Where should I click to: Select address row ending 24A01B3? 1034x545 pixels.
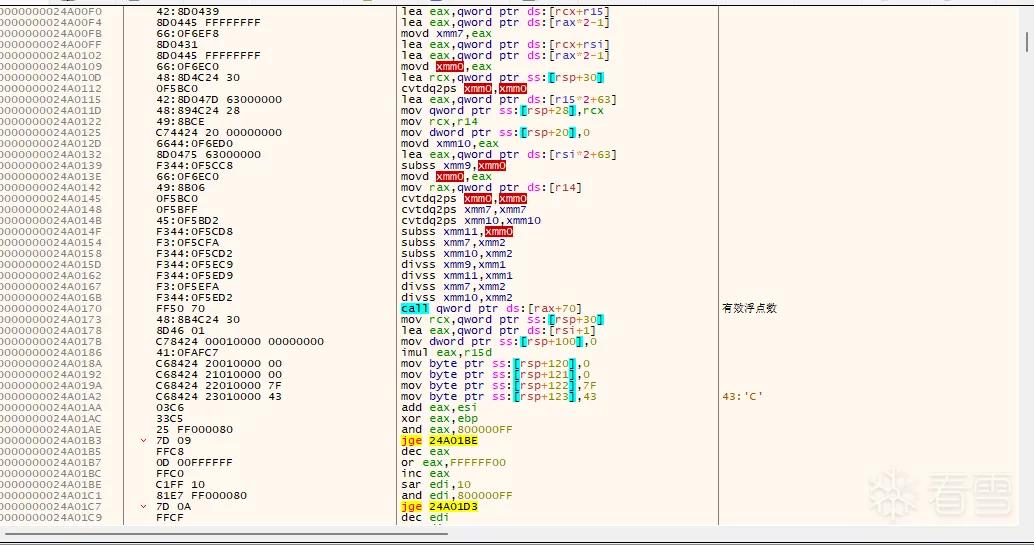tap(51, 440)
